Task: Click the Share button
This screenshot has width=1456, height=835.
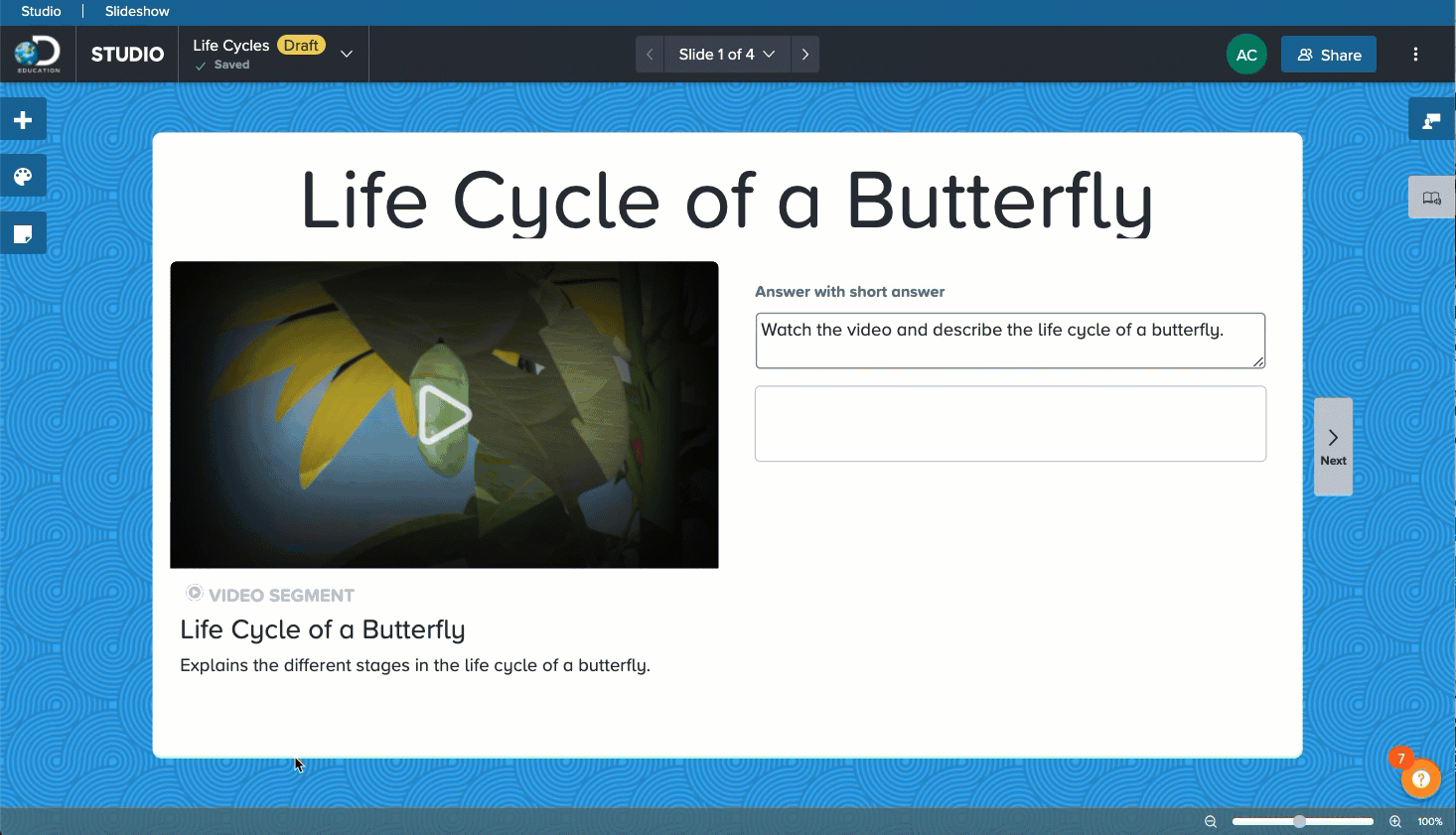Action: click(1329, 55)
